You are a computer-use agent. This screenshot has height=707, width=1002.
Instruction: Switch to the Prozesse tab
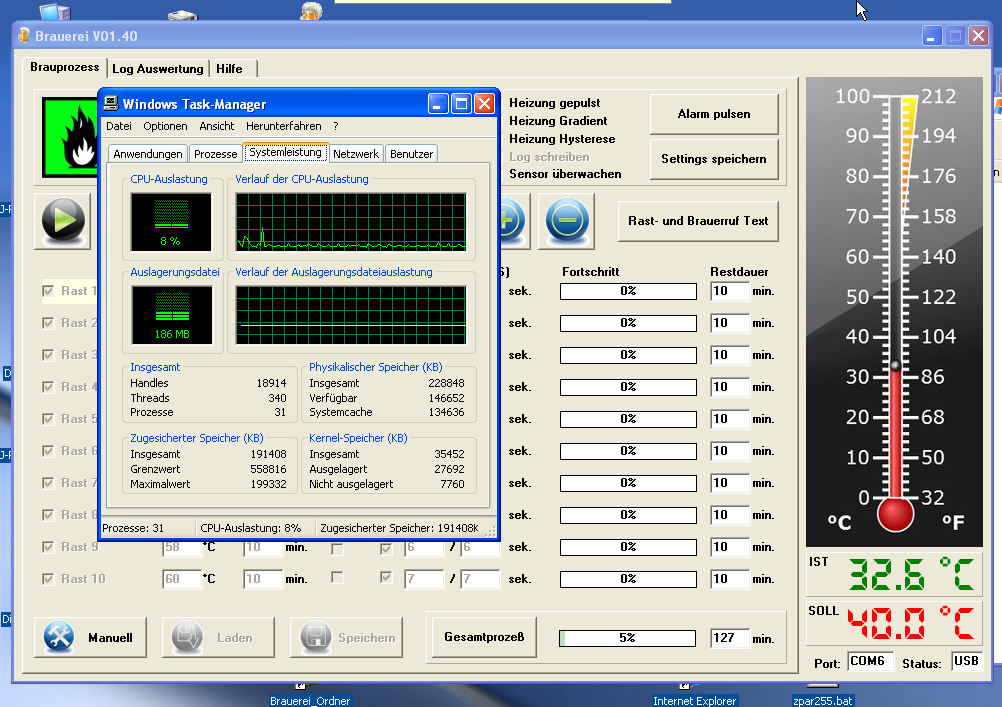(x=216, y=154)
